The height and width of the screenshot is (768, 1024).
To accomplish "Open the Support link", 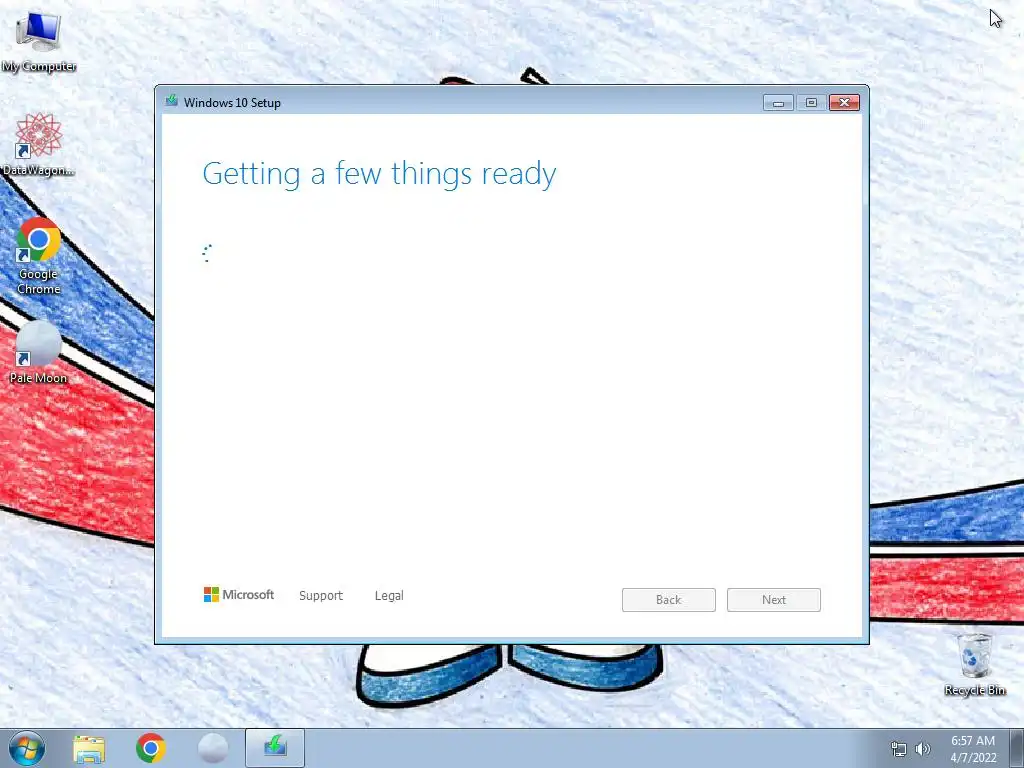I will tap(321, 596).
